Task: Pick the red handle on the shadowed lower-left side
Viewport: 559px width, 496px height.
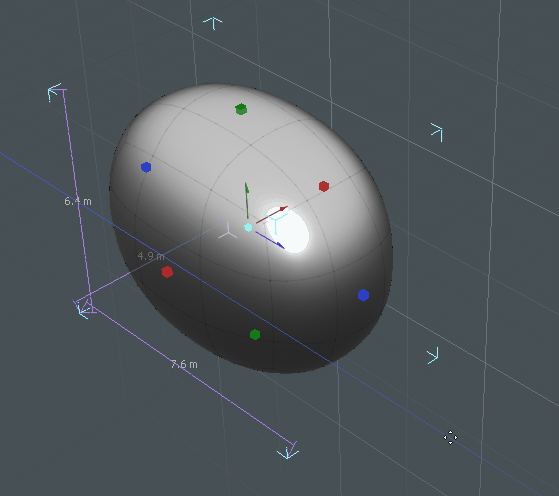Action: tap(167, 272)
